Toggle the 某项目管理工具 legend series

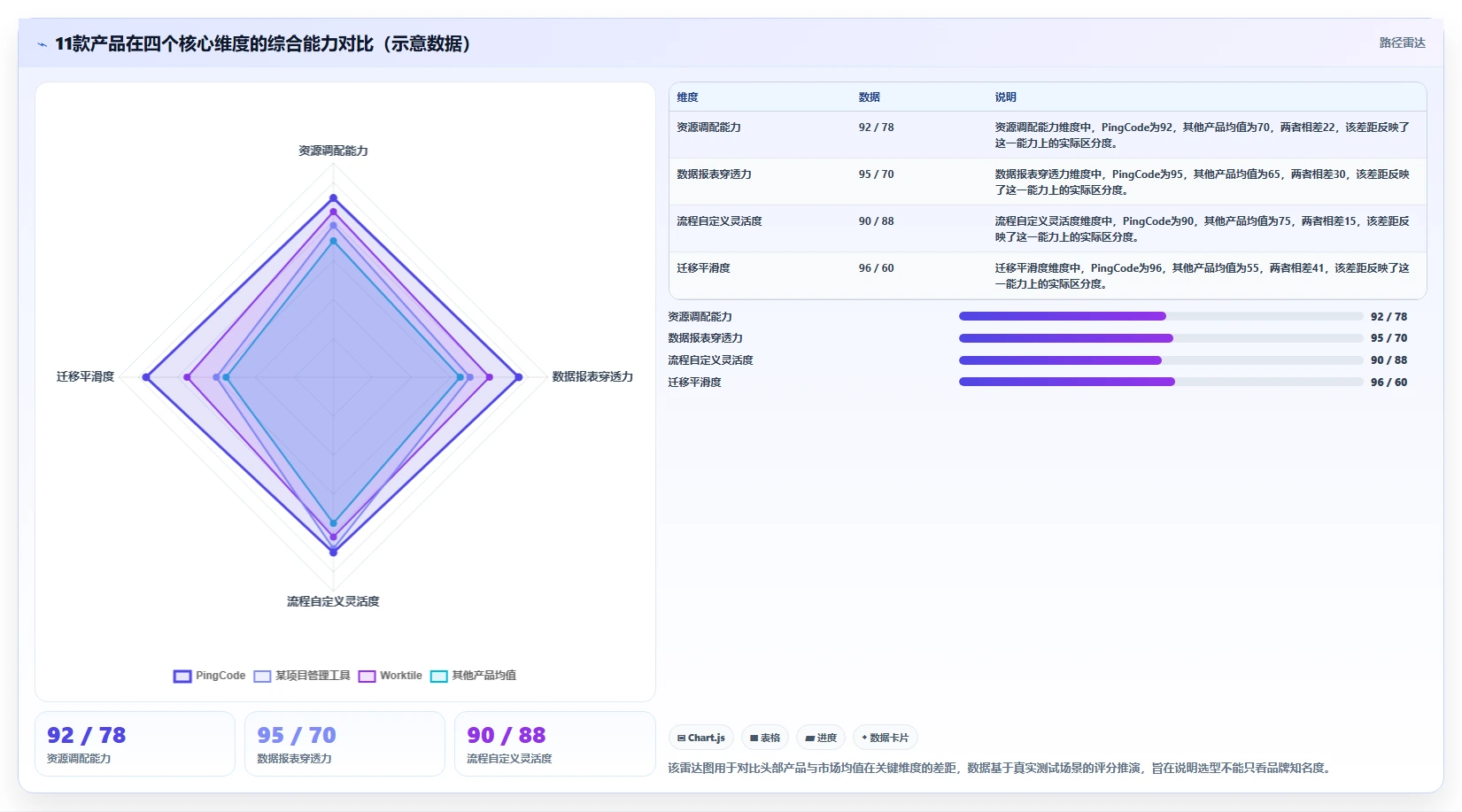(302, 676)
